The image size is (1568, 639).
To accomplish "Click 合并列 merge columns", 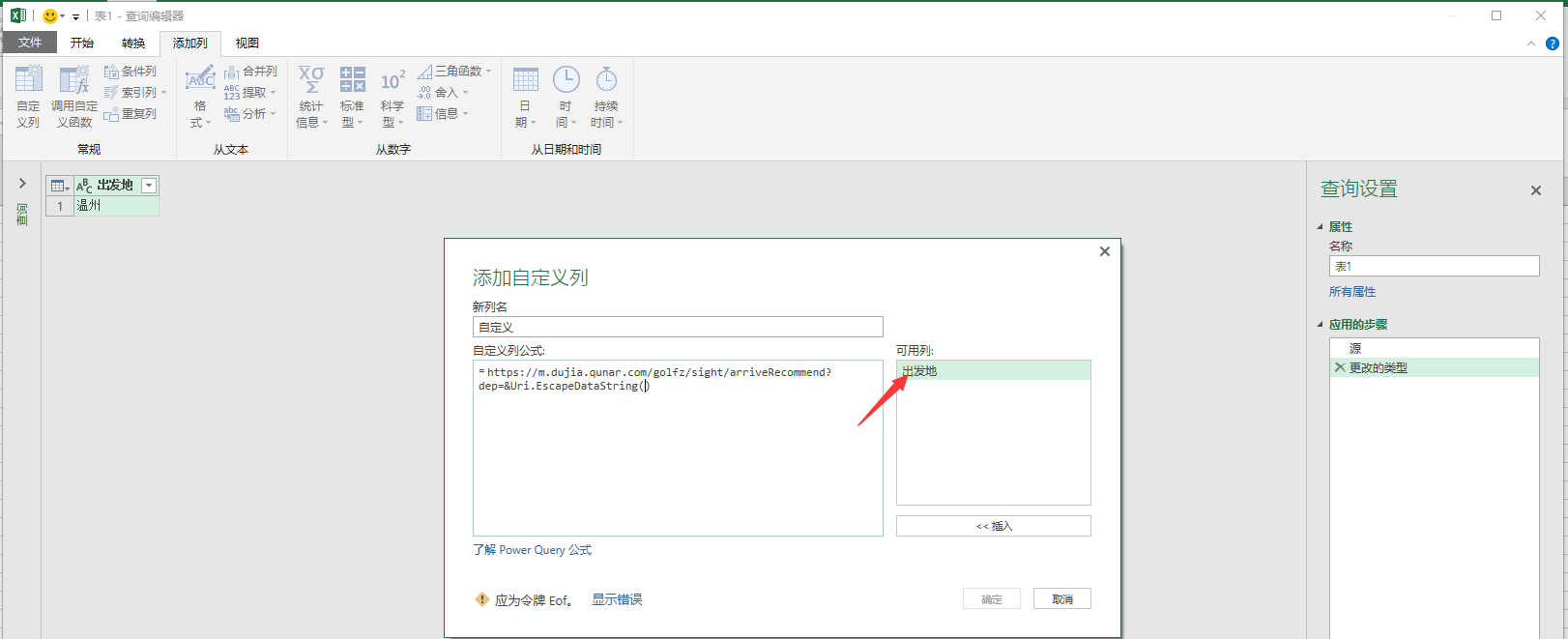I will 250,72.
